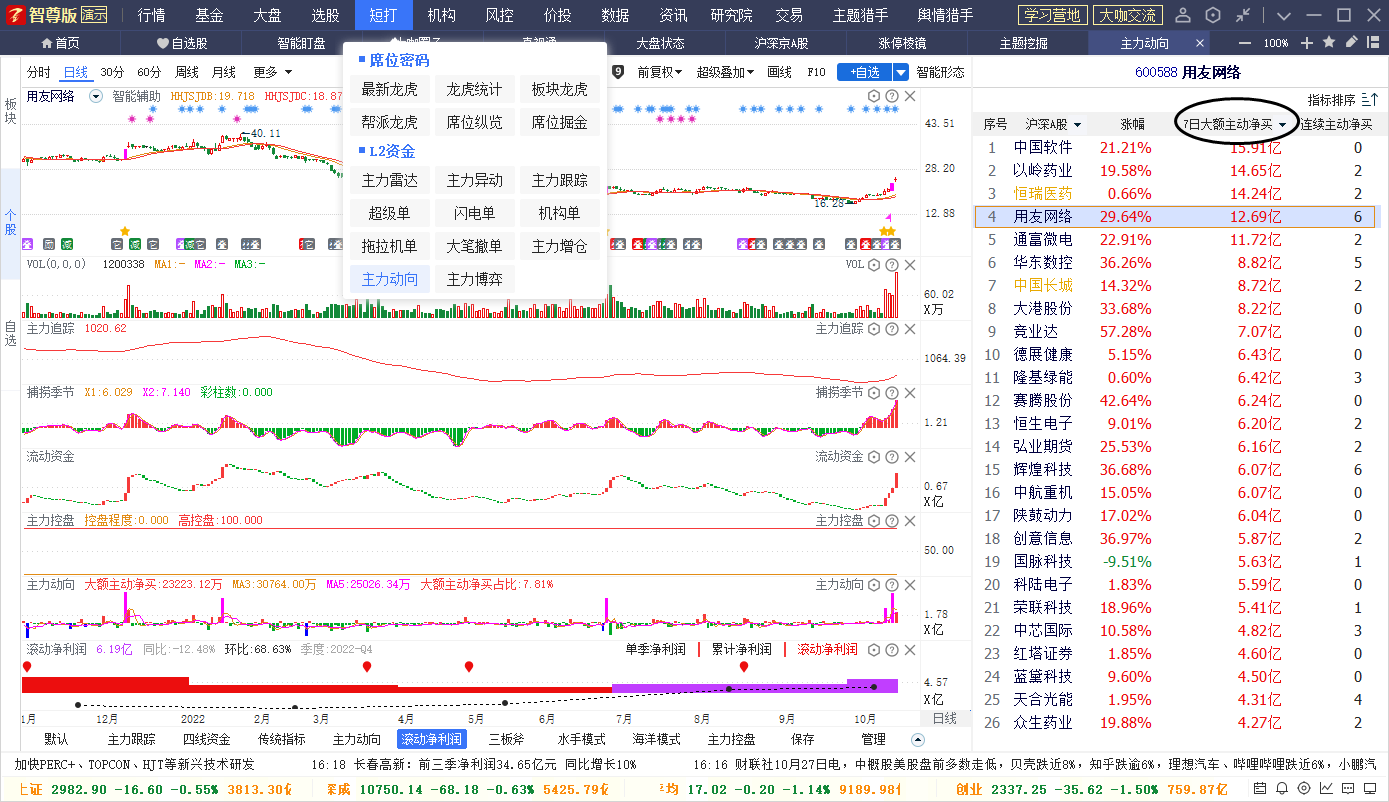Open the 超级叠加 dropdown
The height and width of the screenshot is (802, 1389).
726,72
